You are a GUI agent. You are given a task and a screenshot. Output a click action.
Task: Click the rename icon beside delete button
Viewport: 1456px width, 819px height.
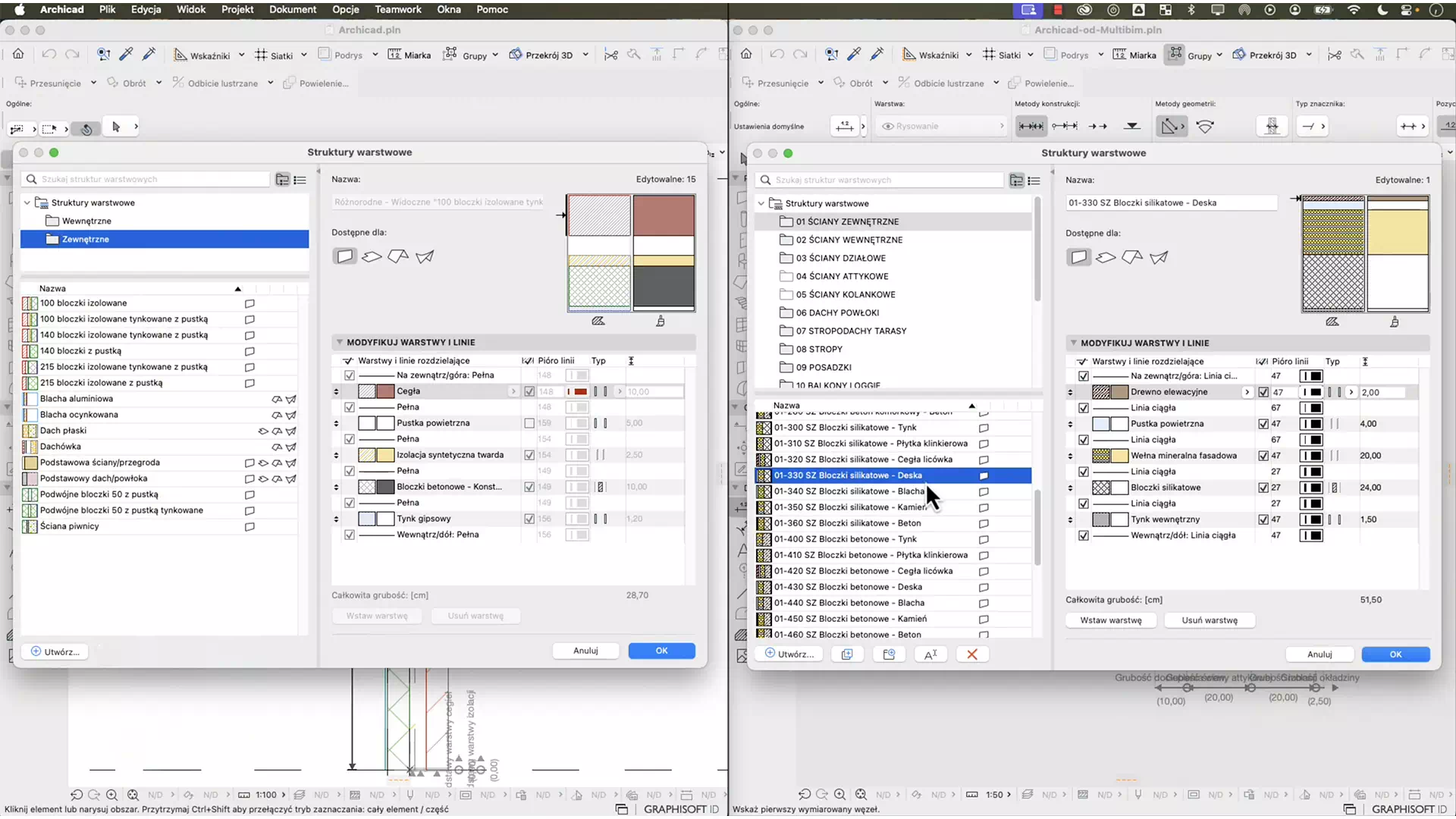pos(930,654)
